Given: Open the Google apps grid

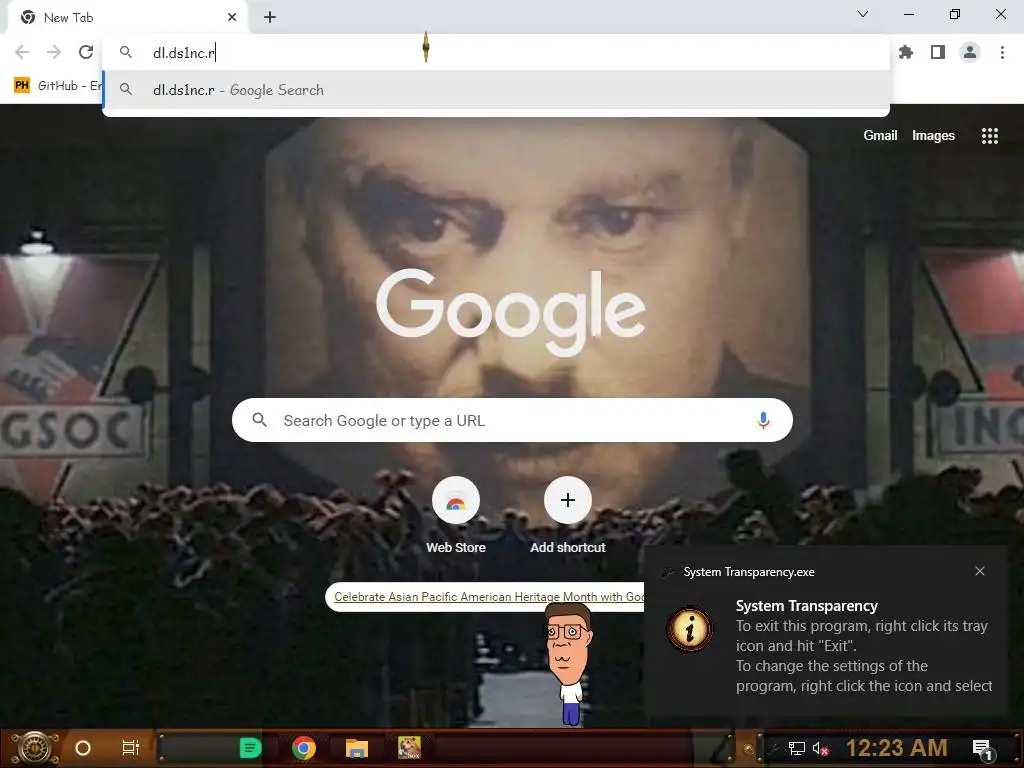Looking at the screenshot, I should pyautogui.click(x=990, y=136).
